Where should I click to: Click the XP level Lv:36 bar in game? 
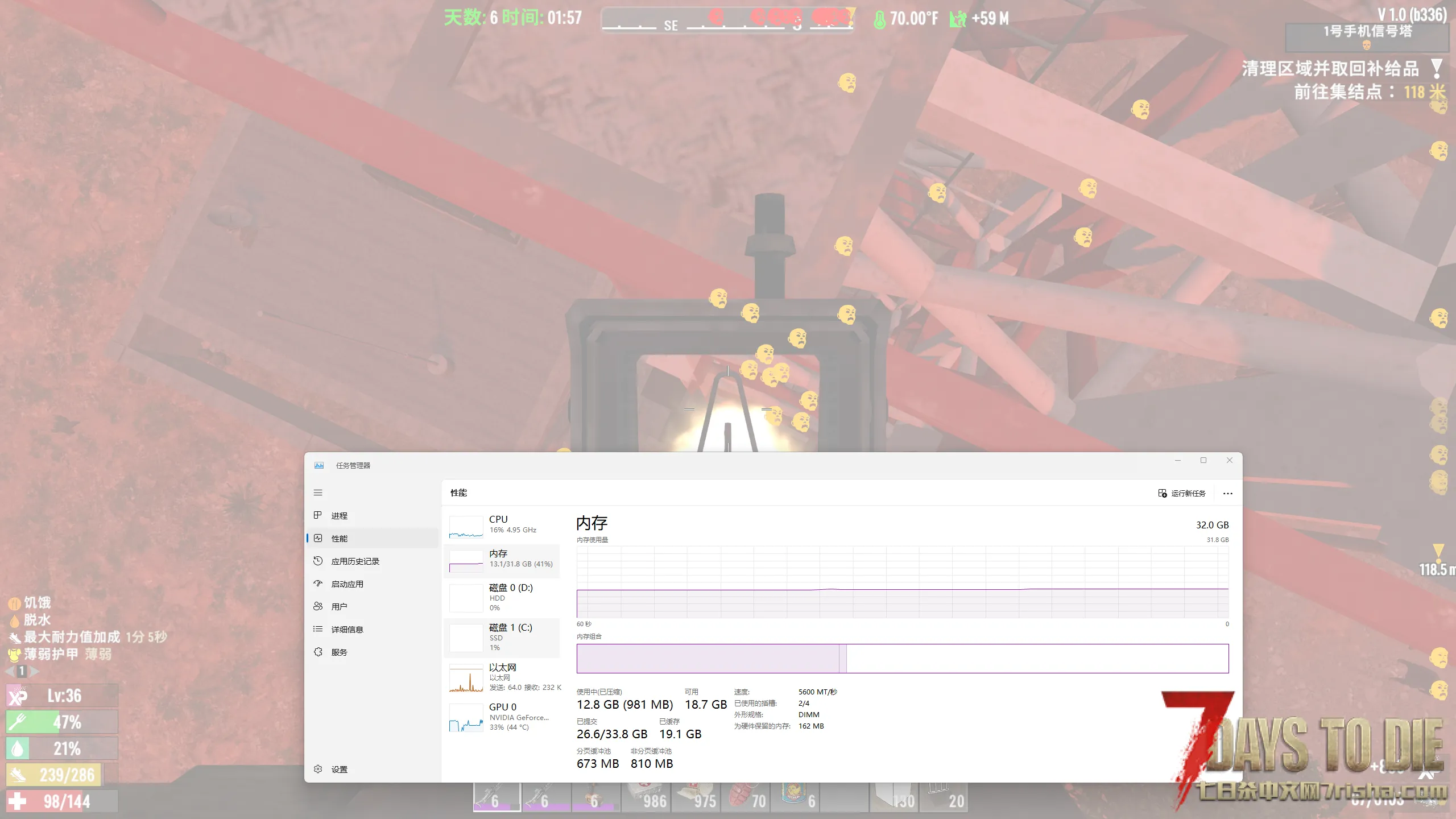pos(63,696)
